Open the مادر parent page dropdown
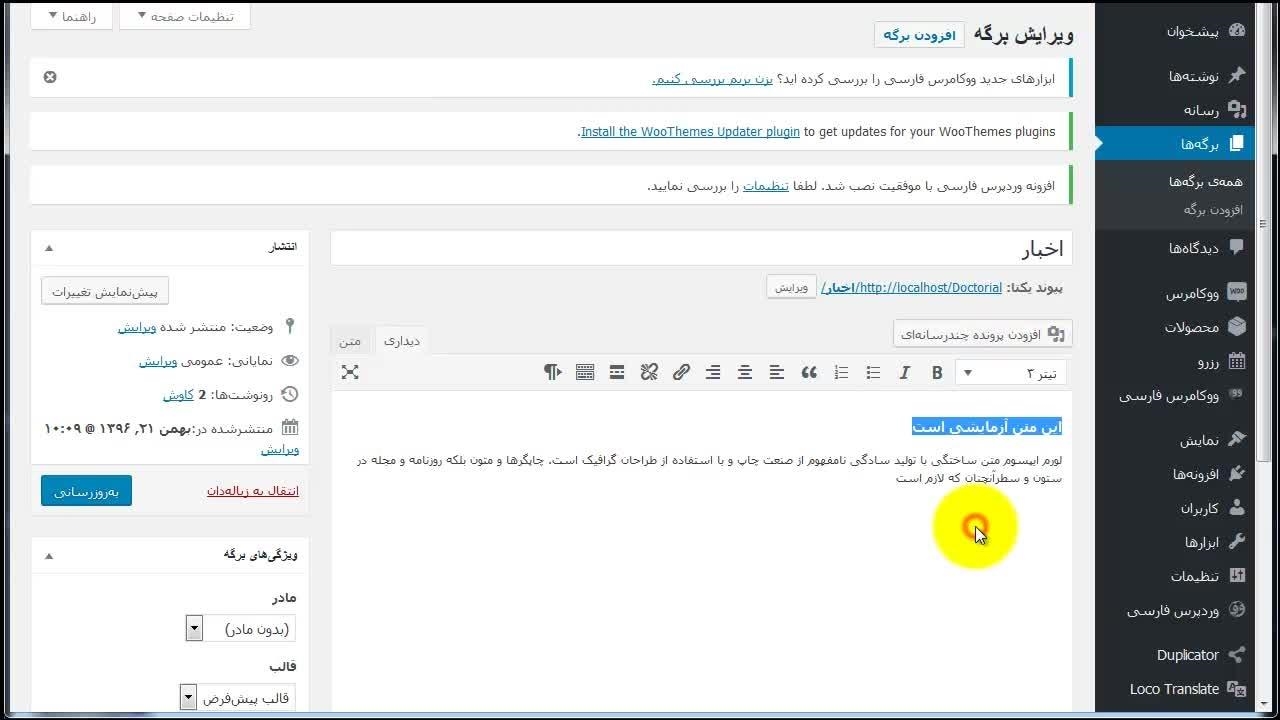1280x720 pixels. [240, 629]
